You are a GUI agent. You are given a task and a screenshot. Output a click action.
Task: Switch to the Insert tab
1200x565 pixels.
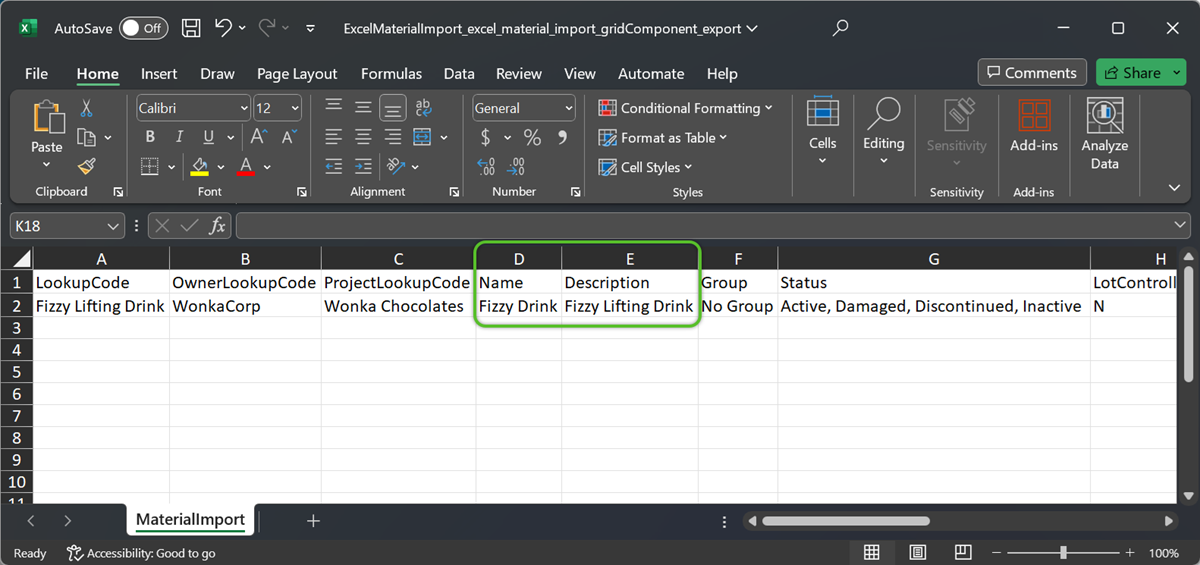(159, 73)
